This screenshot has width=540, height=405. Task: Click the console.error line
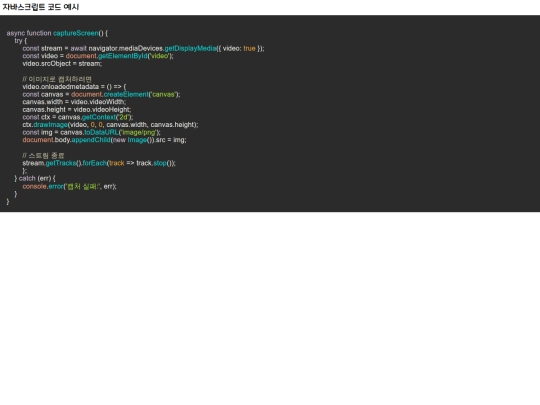coord(70,186)
